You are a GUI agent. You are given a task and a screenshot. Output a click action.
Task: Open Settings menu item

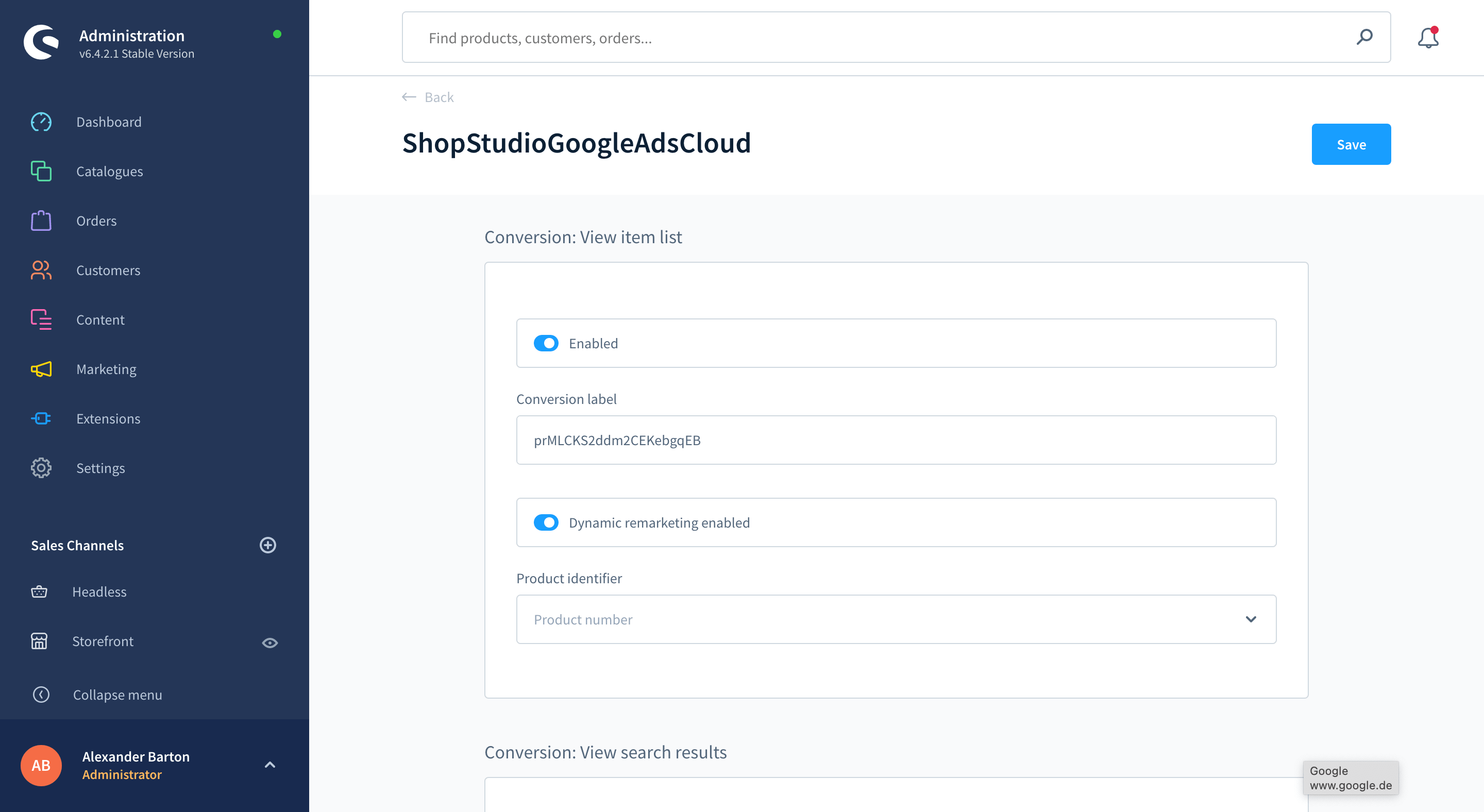pos(100,469)
